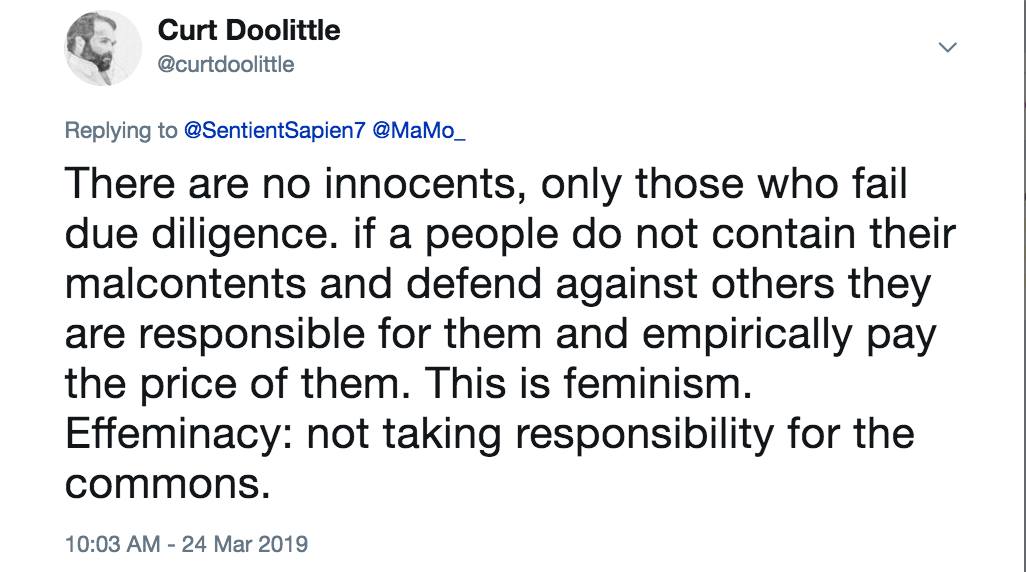Click the @curtdoolittle handle
The height and width of the screenshot is (572, 1026).
226,65
